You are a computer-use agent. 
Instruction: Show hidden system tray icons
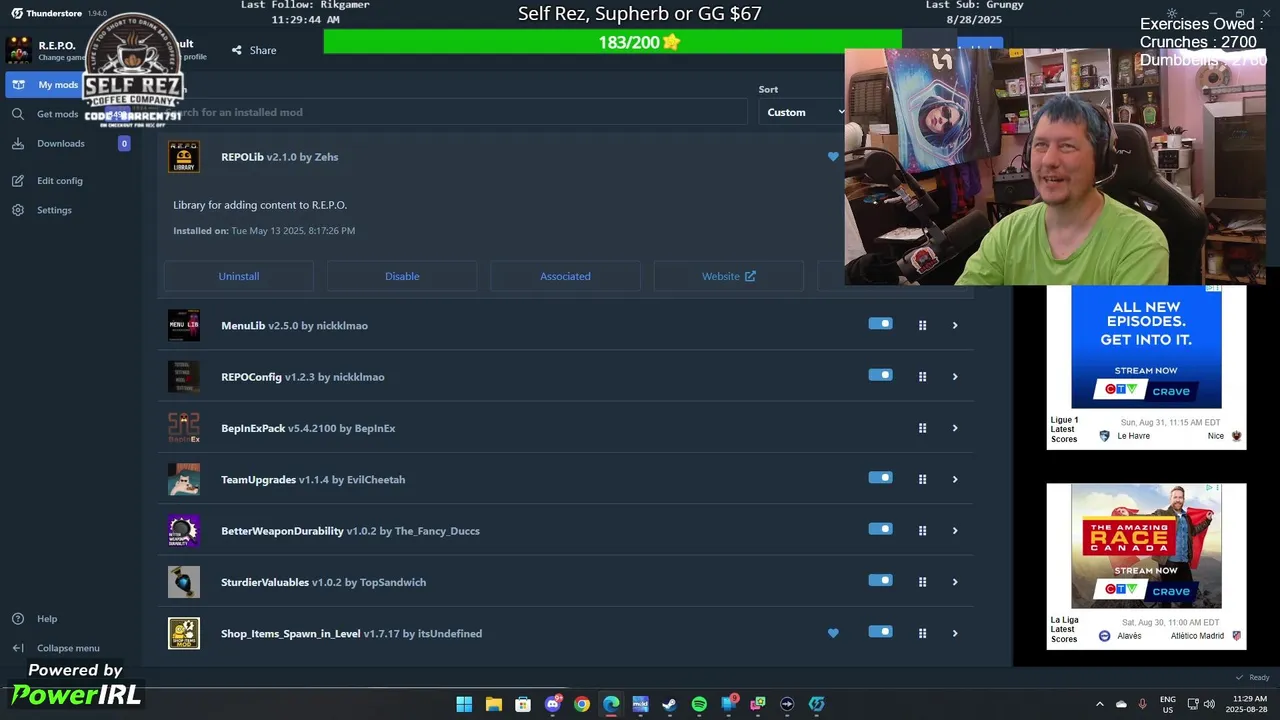point(1100,704)
